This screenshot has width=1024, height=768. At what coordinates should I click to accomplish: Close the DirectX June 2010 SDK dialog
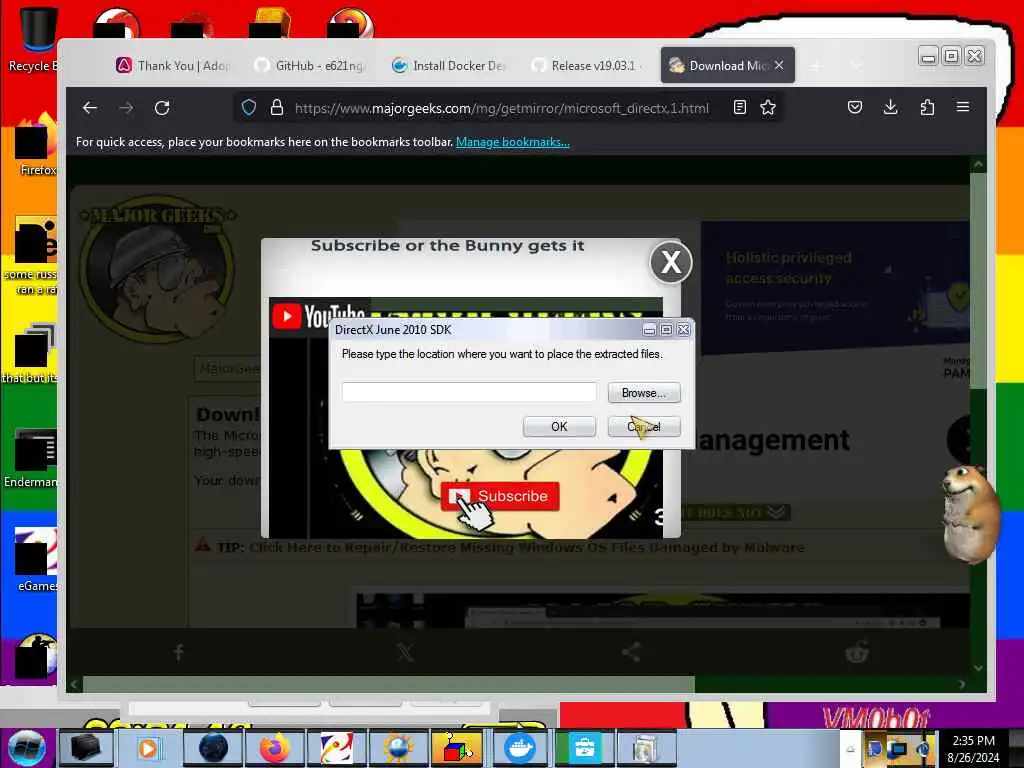coord(683,330)
